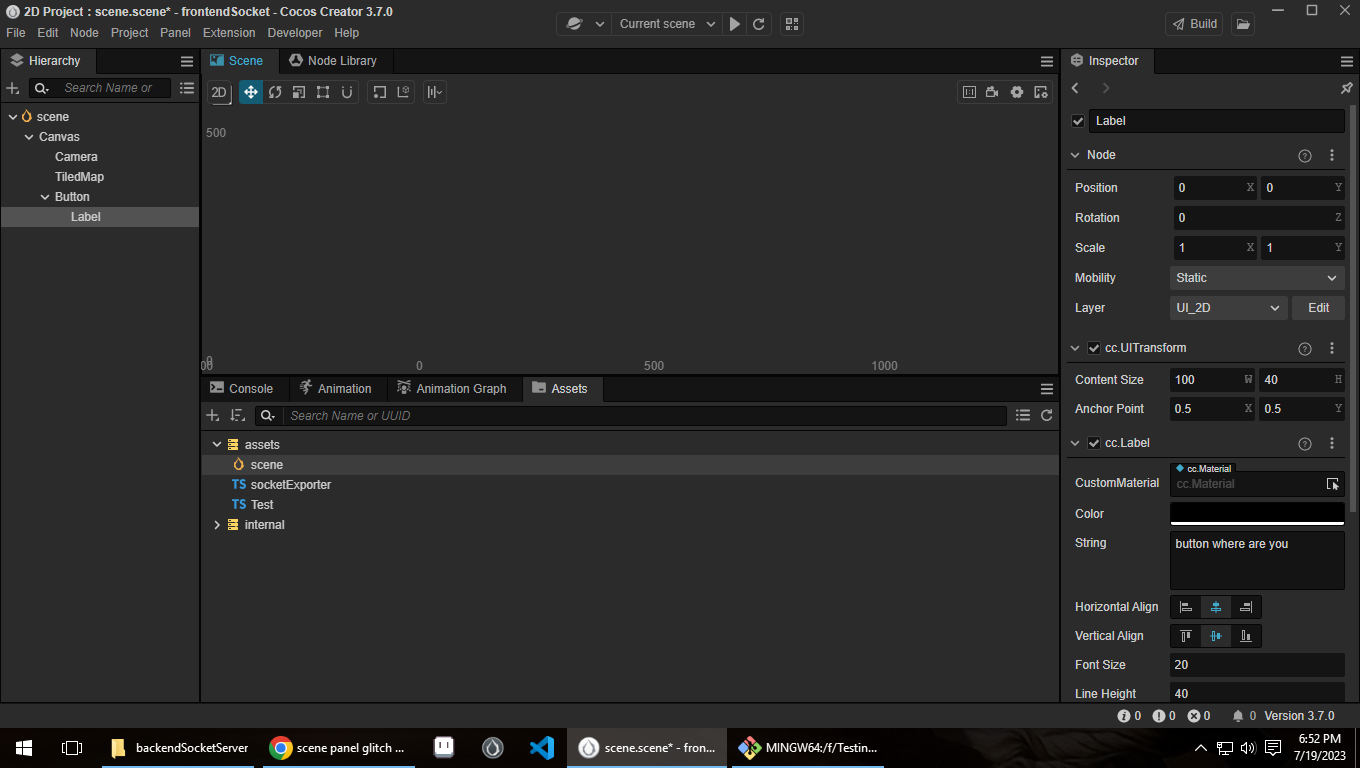The height and width of the screenshot is (768, 1360).
Task: Open the Mobility dropdown set to Static
Action: (1256, 278)
